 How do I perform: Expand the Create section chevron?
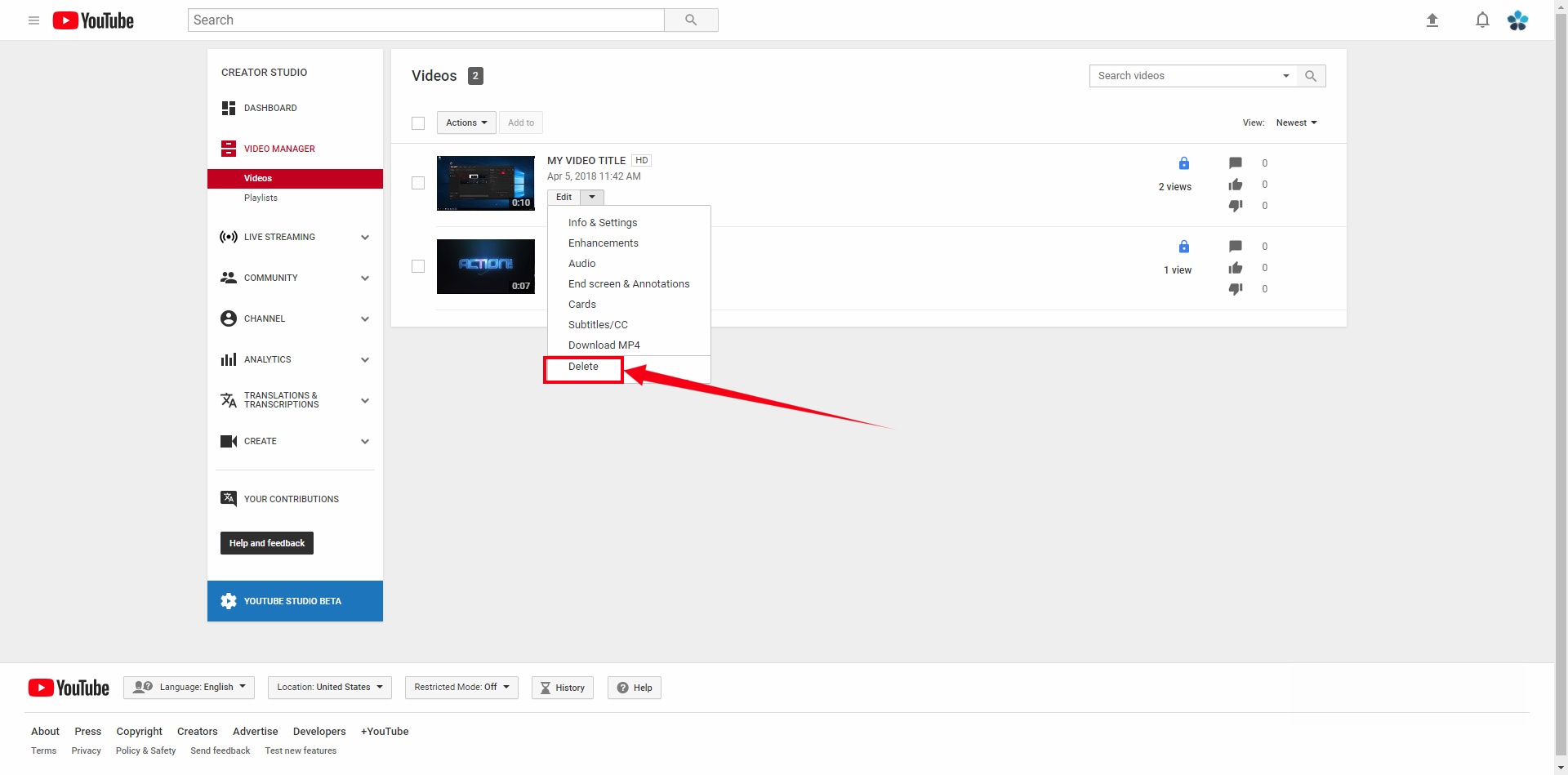[x=365, y=442]
